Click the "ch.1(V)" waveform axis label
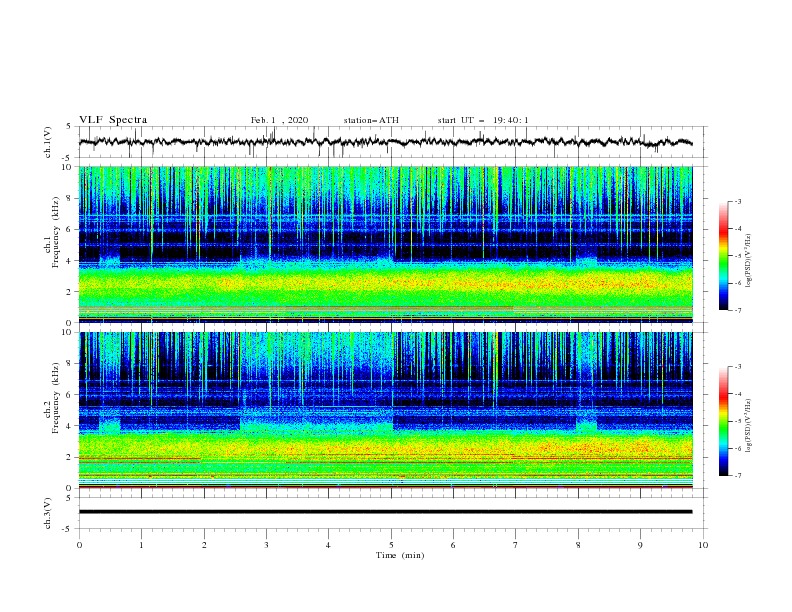The width and height of the screenshot is (792, 612). (48, 142)
